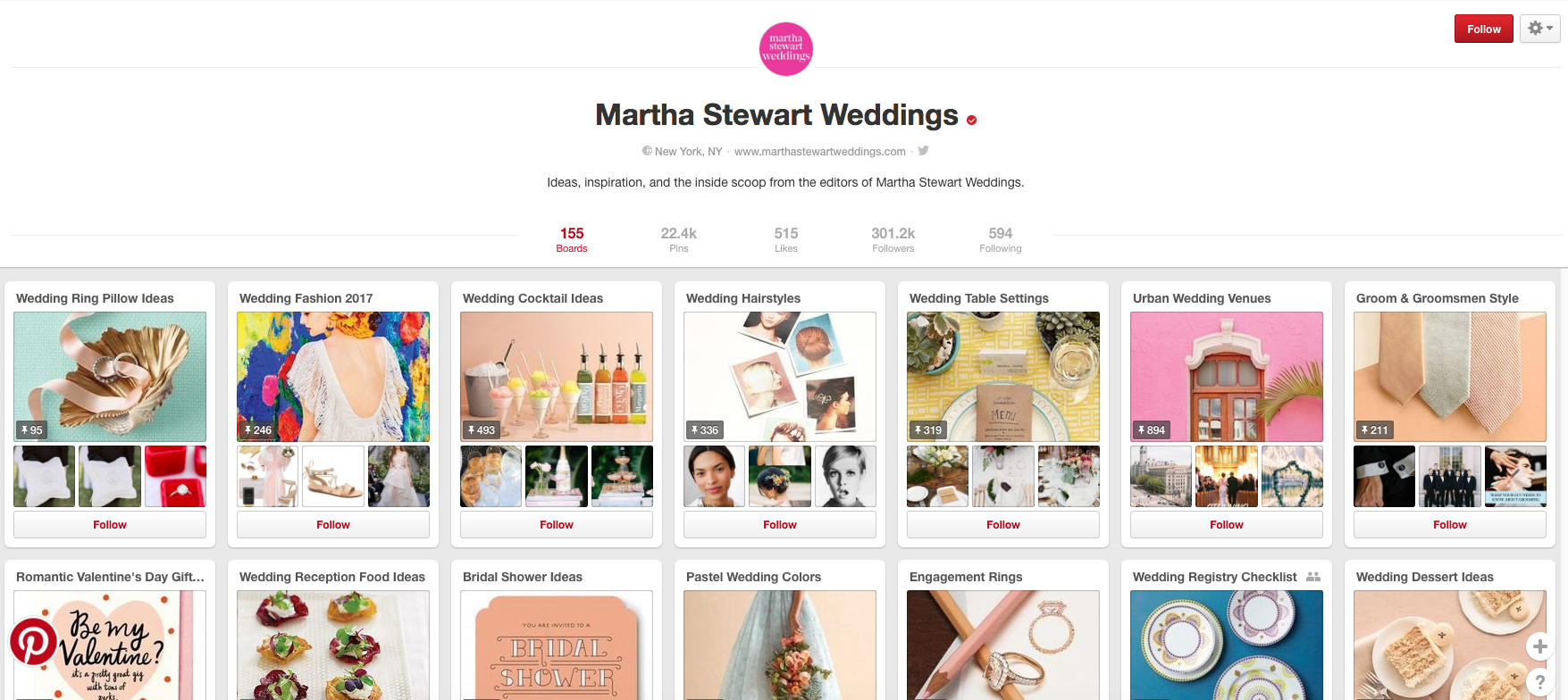The width and height of the screenshot is (1568, 700).
Task: Click Martha Stewart Weddings profile avatar
Action: coord(785,49)
